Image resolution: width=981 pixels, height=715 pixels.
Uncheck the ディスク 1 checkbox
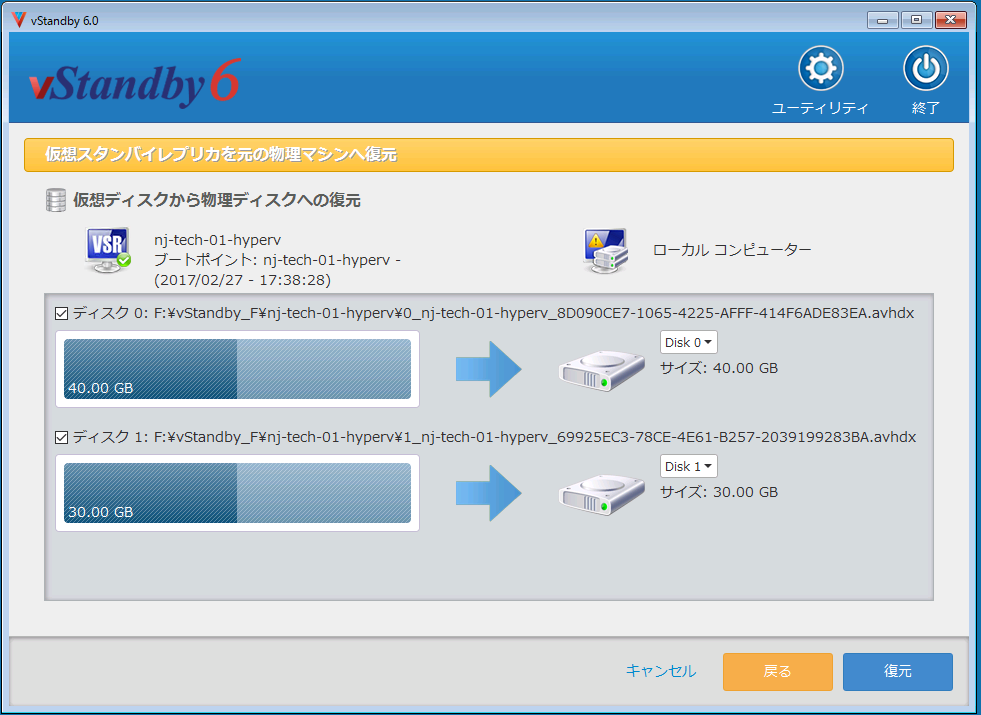click(61, 438)
